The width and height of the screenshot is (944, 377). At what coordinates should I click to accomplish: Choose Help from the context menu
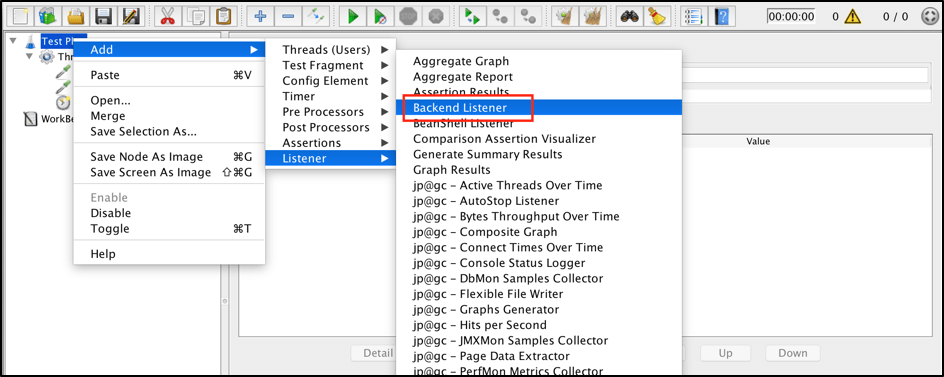(169, 254)
